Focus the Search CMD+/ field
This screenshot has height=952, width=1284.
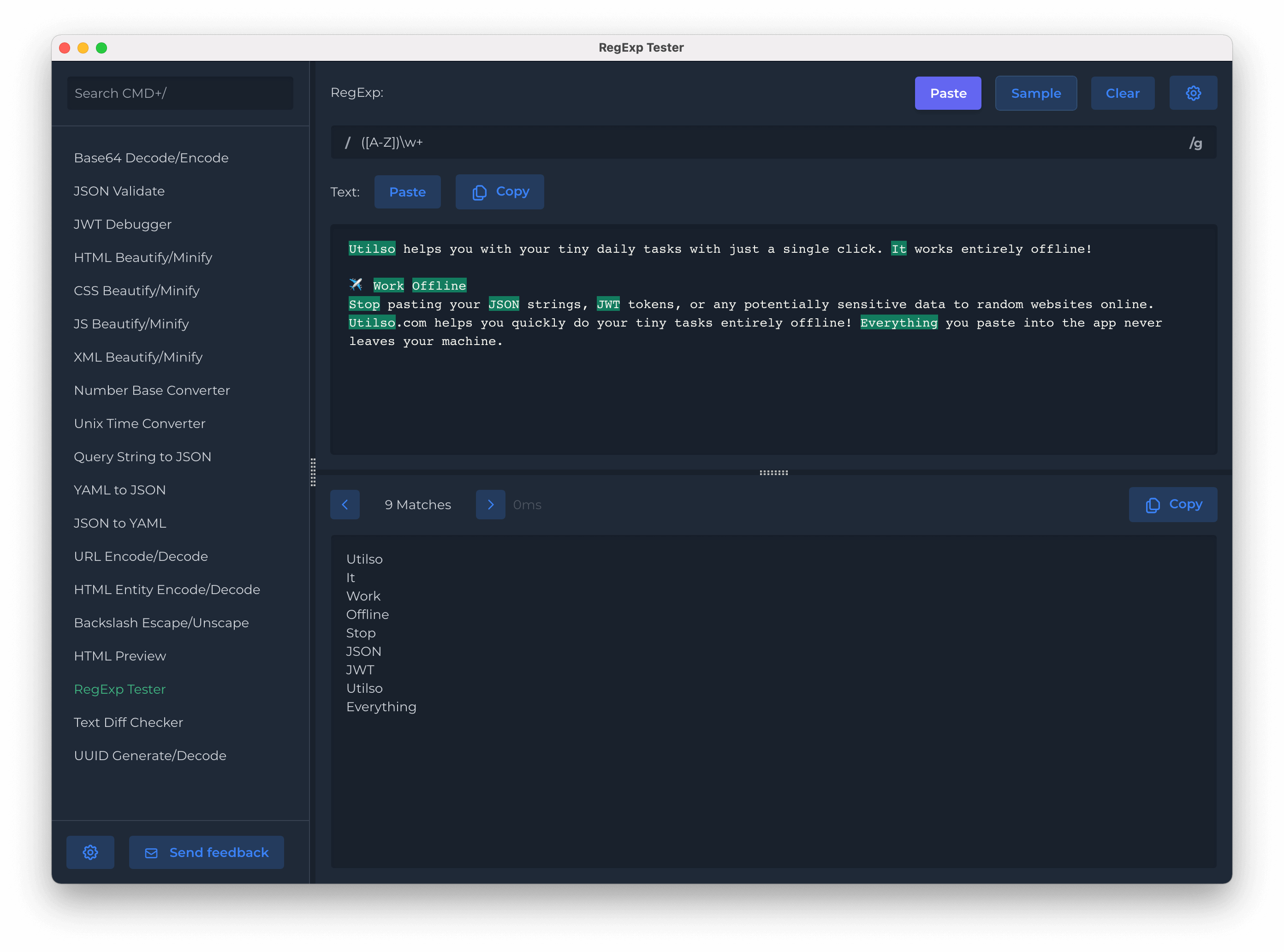[x=180, y=93]
